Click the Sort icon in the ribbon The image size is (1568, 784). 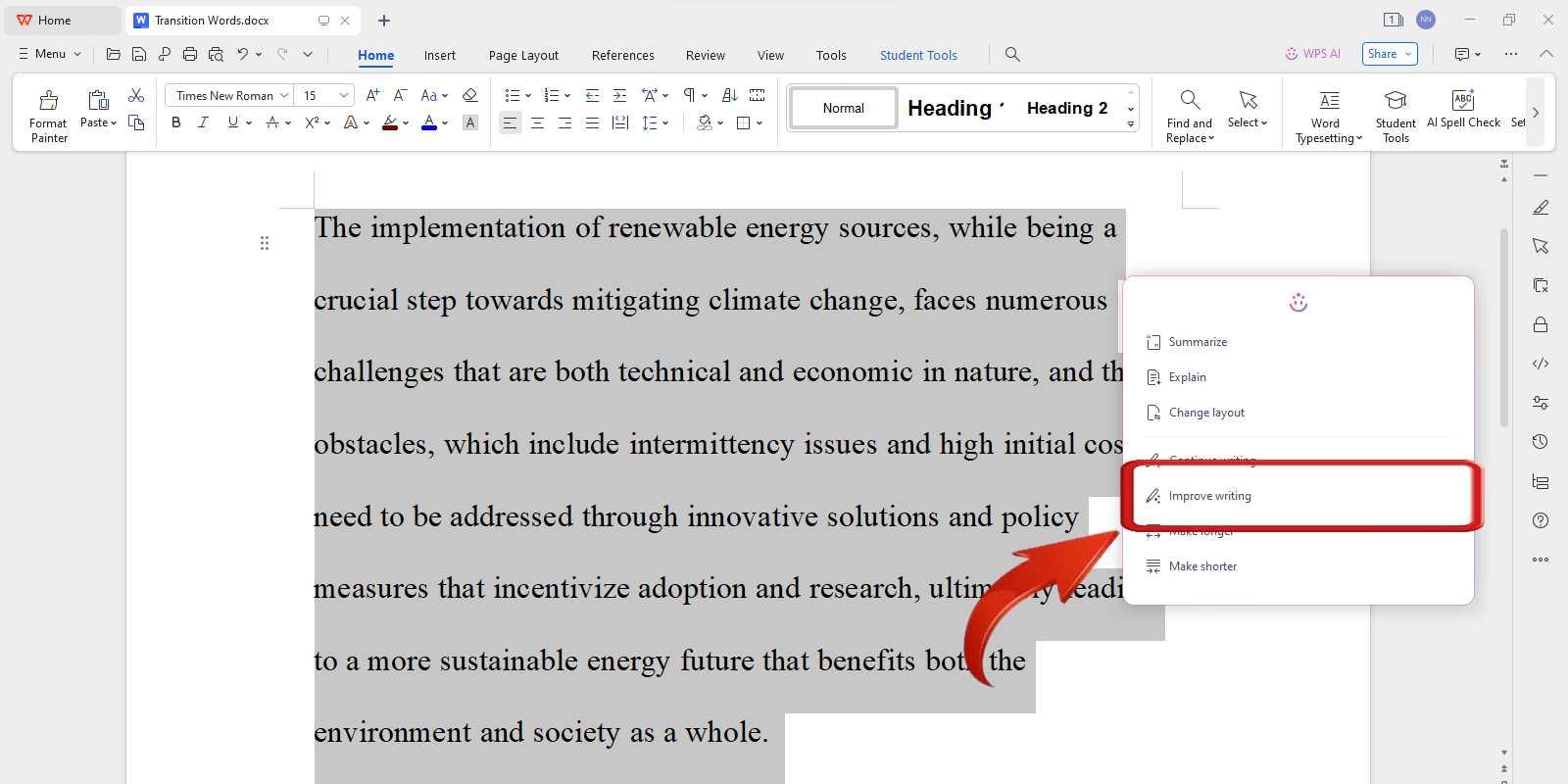tap(729, 95)
